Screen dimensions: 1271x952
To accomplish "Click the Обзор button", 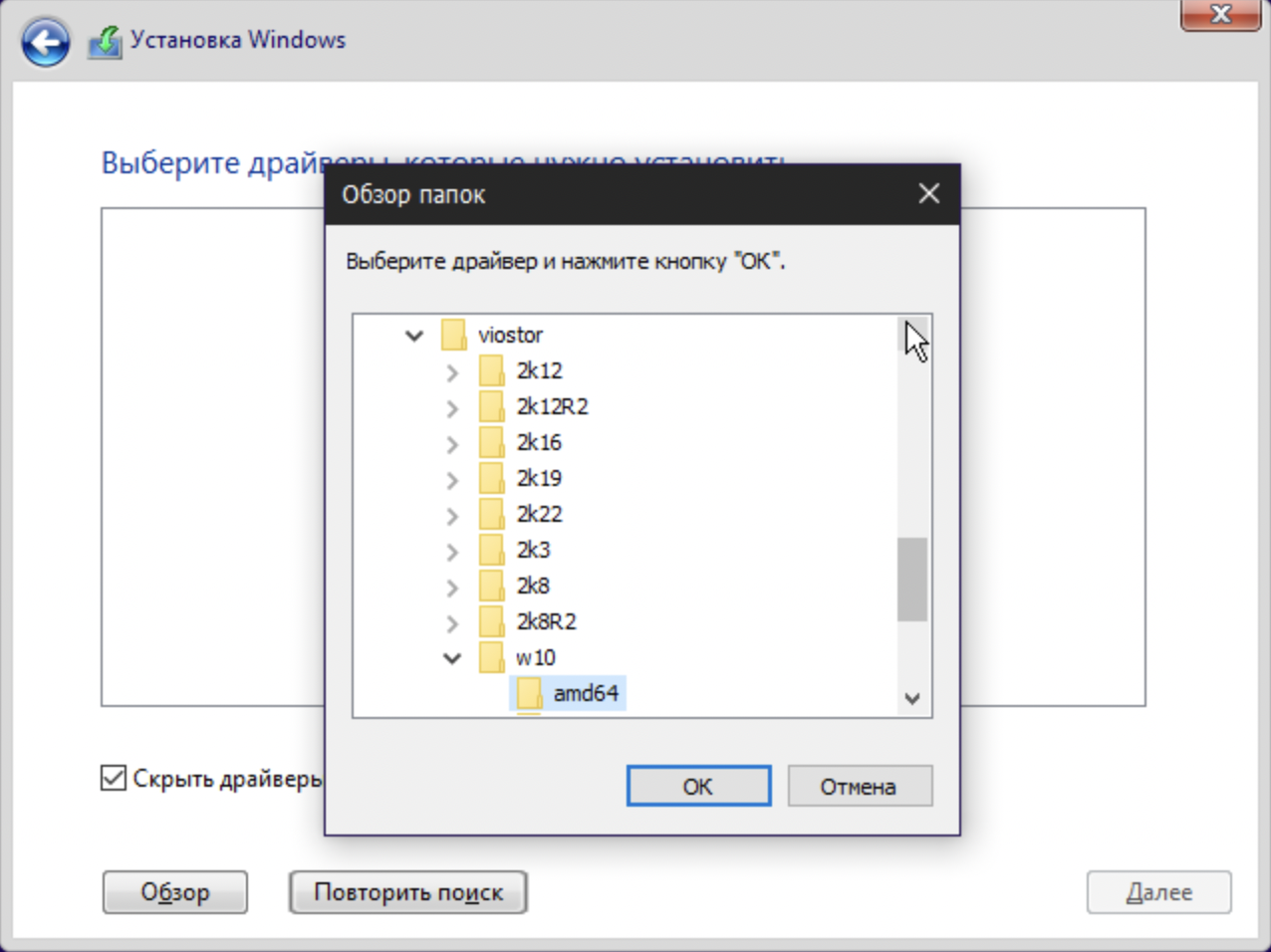I will tap(175, 892).
